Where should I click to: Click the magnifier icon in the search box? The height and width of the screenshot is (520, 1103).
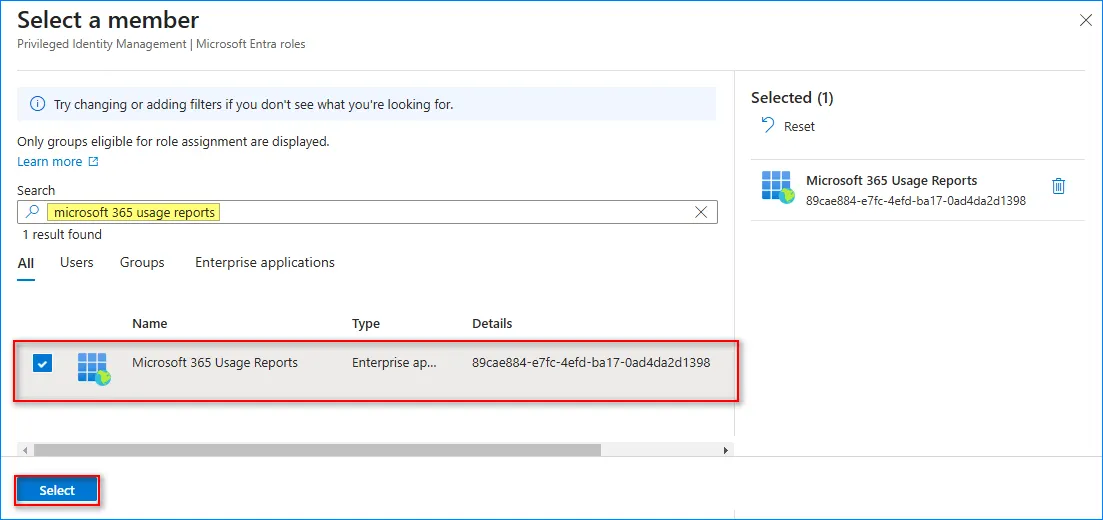coord(32,212)
